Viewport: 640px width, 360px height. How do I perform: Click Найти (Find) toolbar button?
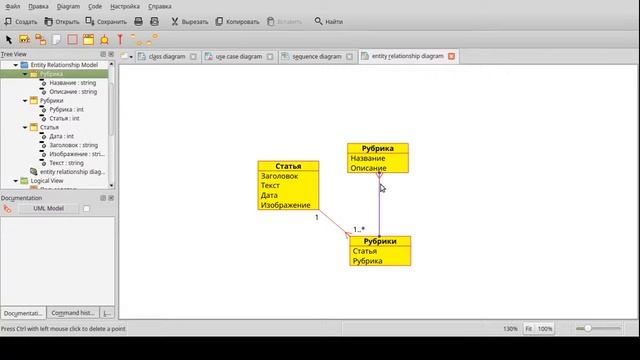[x=329, y=22]
